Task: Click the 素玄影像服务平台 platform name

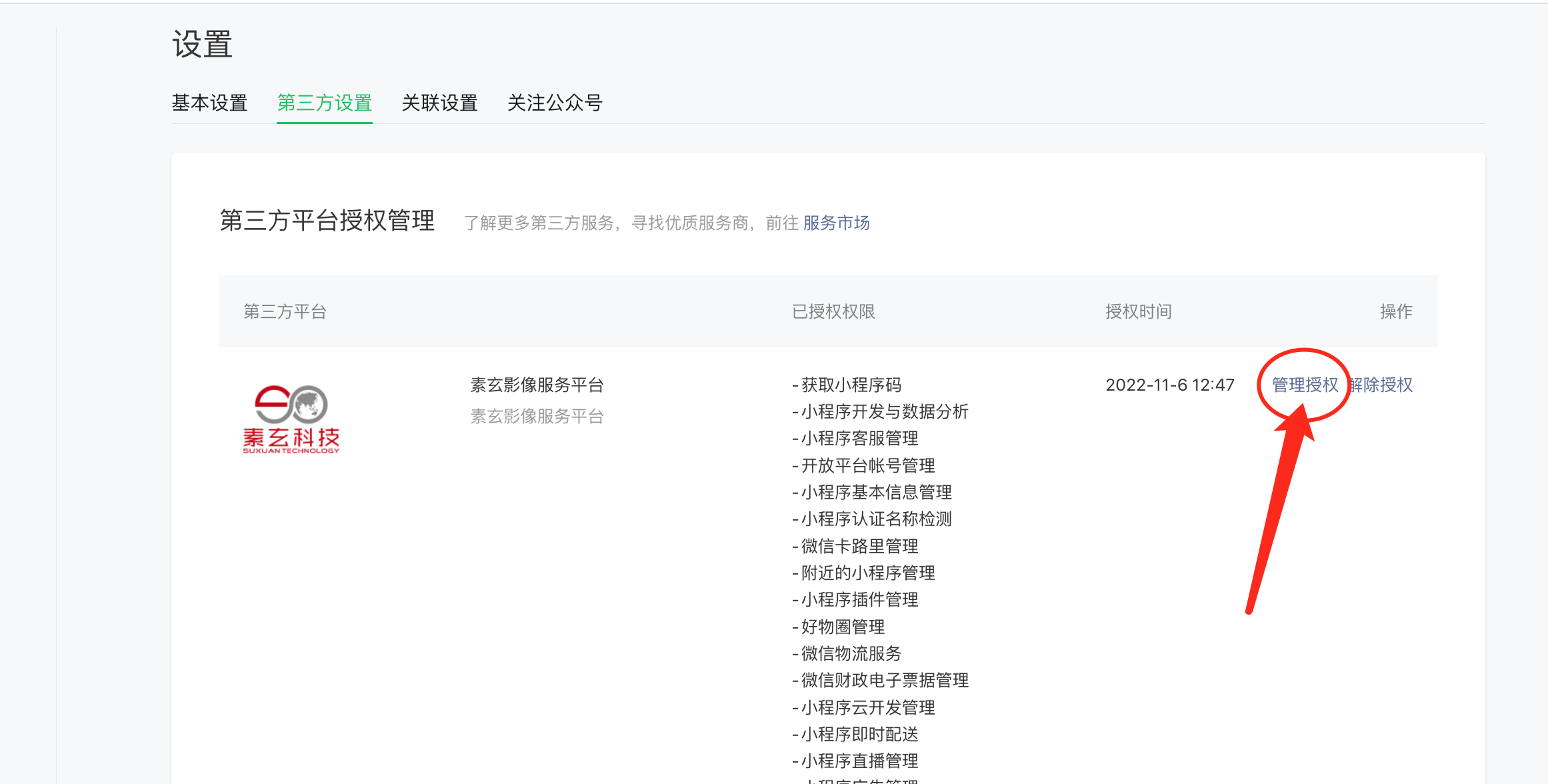Action: pyautogui.click(x=537, y=385)
